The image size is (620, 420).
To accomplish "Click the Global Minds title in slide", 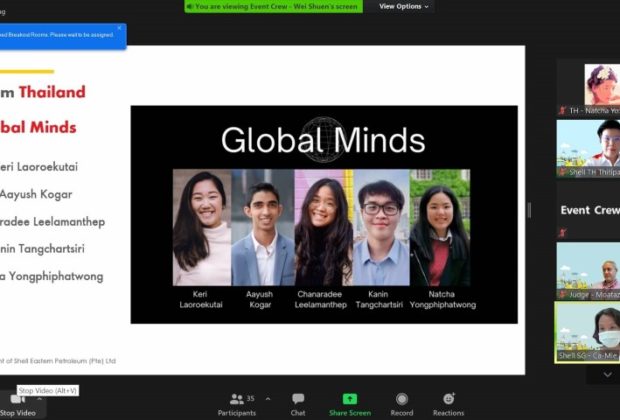I will [323, 140].
